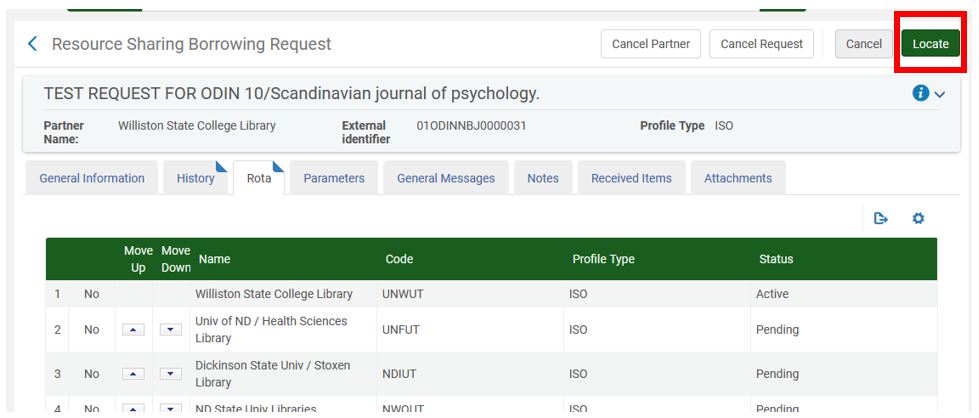
Task: Switch to General Messages tab
Action: [x=446, y=178]
